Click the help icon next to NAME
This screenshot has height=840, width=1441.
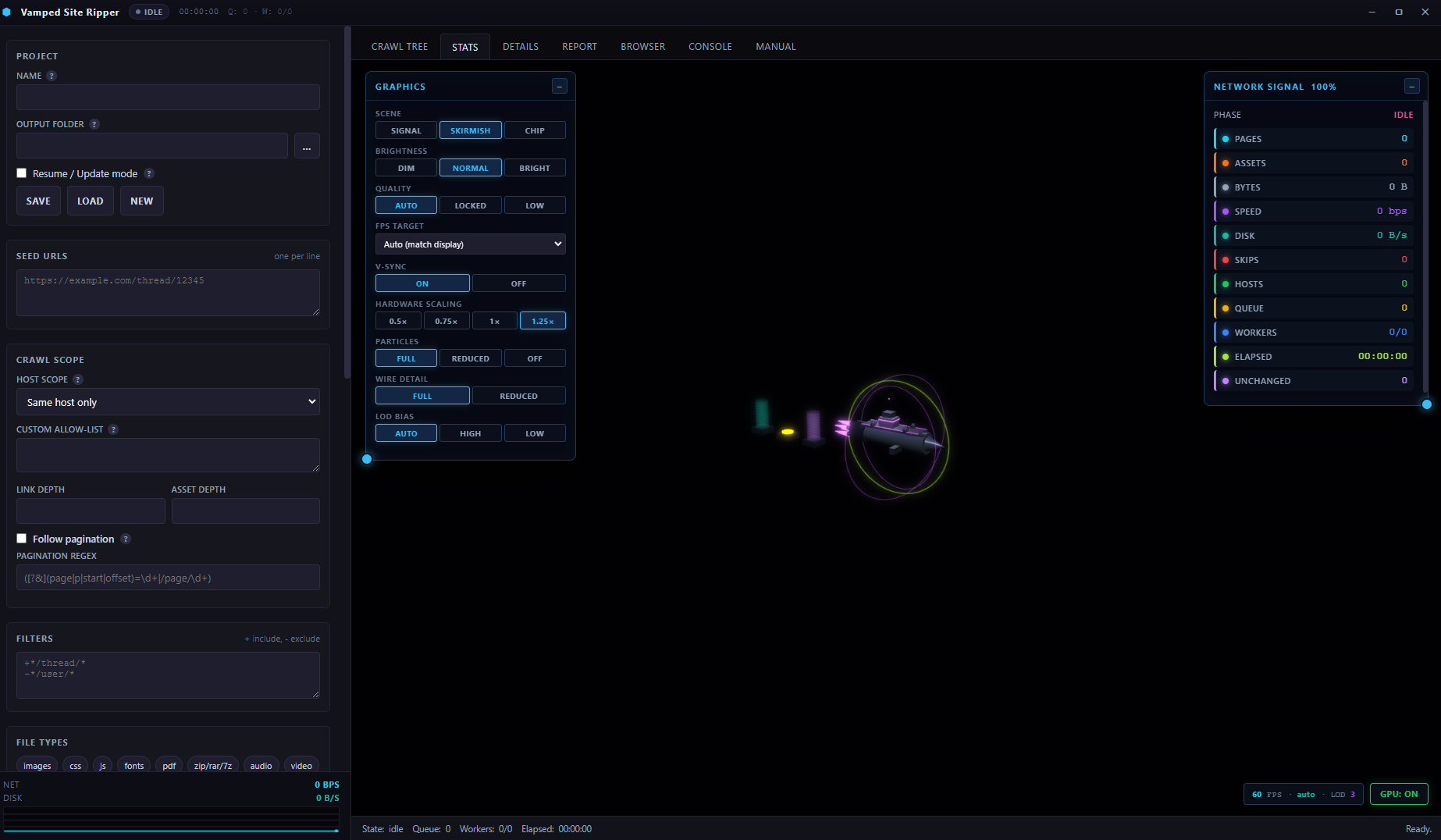click(52, 76)
